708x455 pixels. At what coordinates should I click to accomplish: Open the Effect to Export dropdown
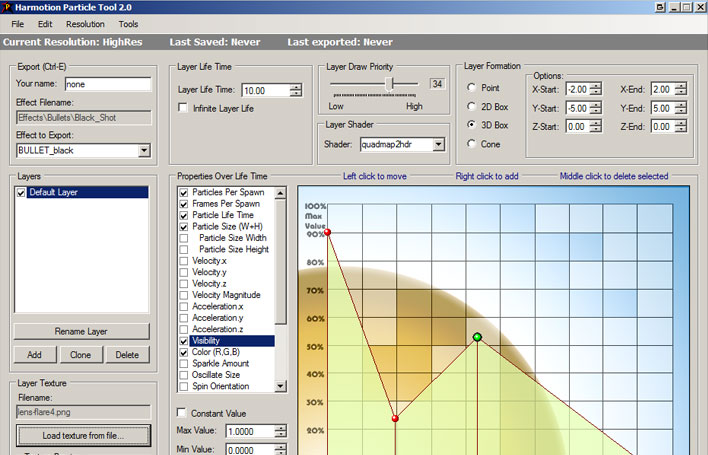(x=144, y=150)
